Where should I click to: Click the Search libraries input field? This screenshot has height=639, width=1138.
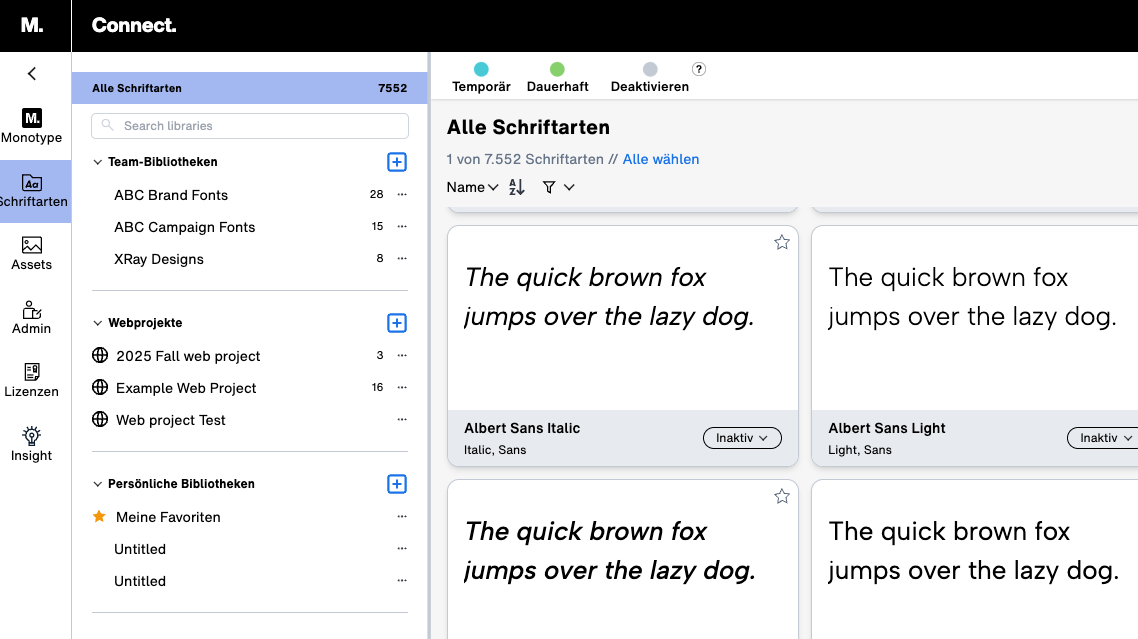(x=249, y=125)
